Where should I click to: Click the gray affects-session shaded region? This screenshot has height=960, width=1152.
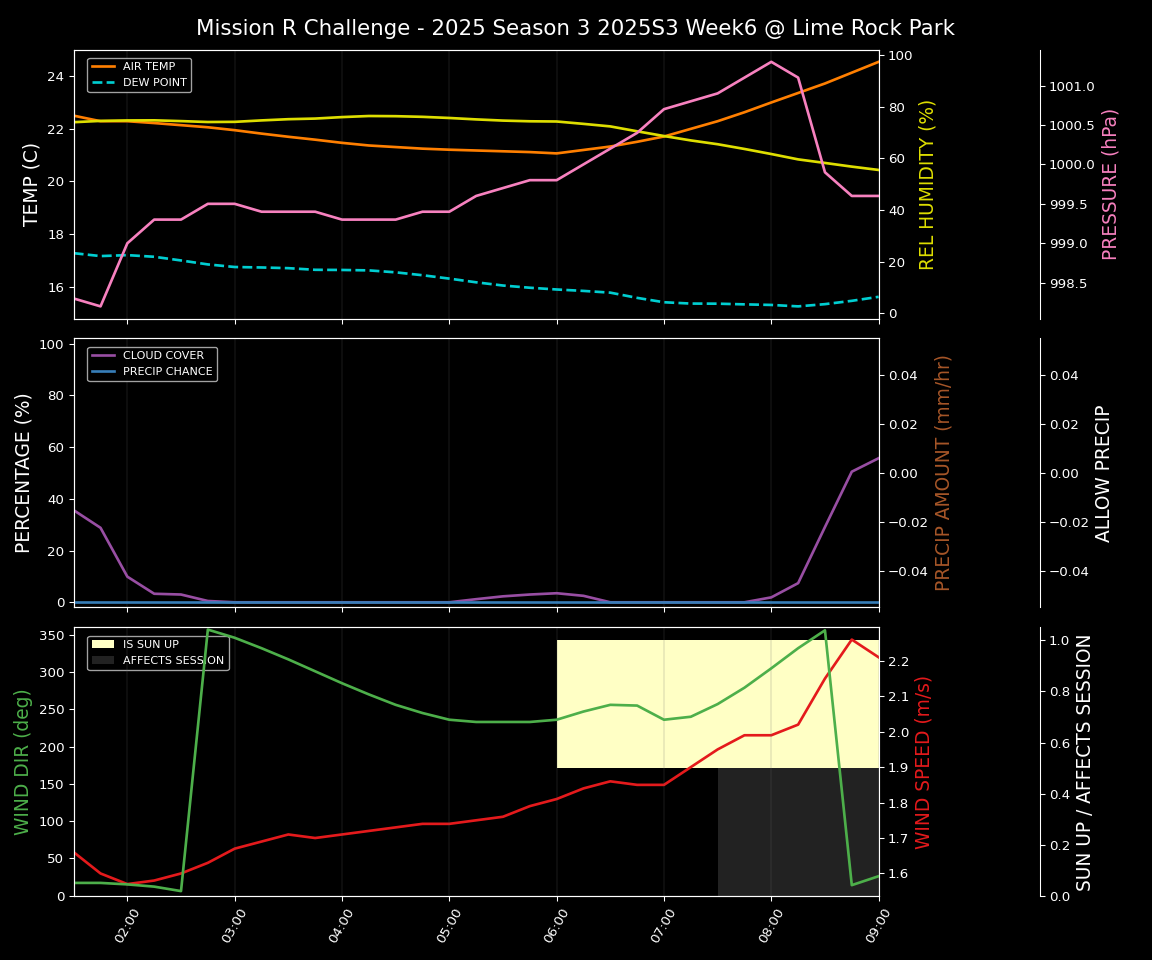(x=798, y=832)
